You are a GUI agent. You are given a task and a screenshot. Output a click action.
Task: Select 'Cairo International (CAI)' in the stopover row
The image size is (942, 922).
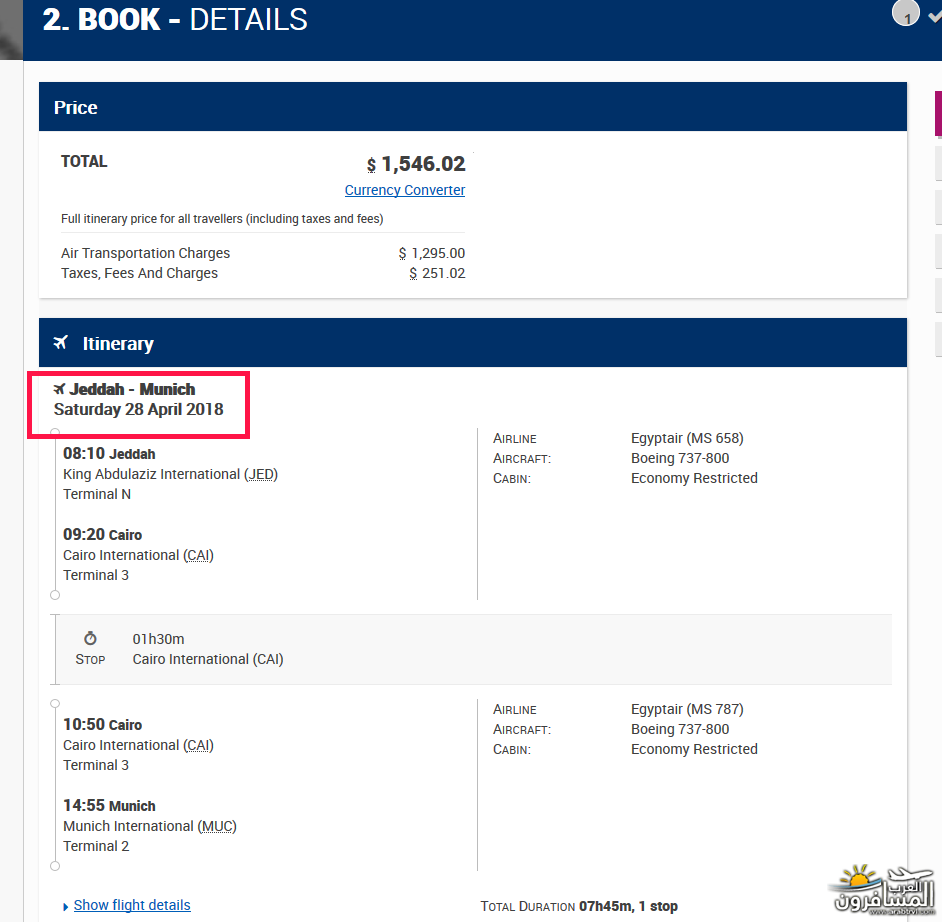(x=208, y=659)
